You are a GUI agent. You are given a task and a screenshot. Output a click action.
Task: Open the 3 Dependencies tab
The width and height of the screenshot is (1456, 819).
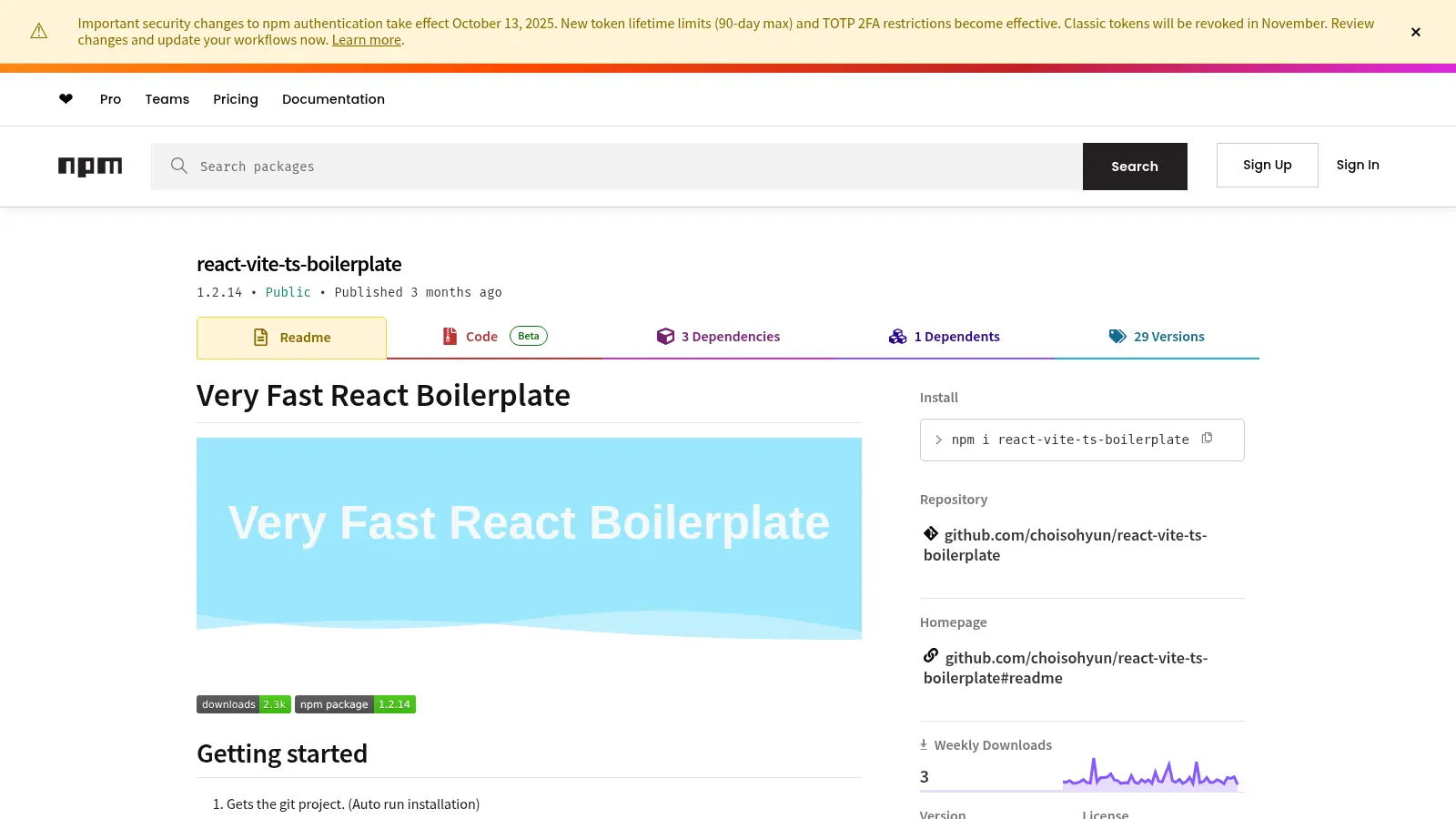click(x=719, y=337)
